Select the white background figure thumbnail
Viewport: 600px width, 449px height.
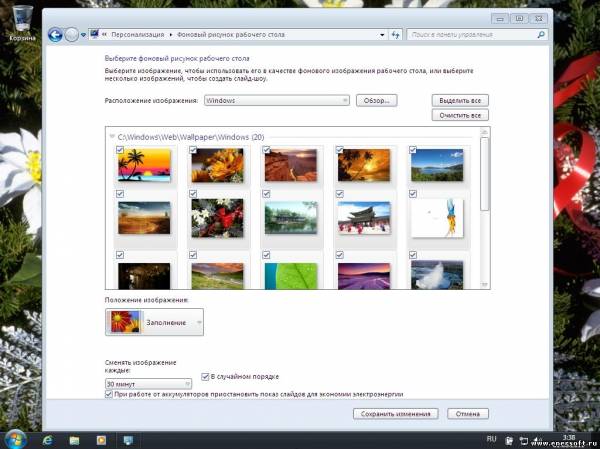(x=437, y=217)
